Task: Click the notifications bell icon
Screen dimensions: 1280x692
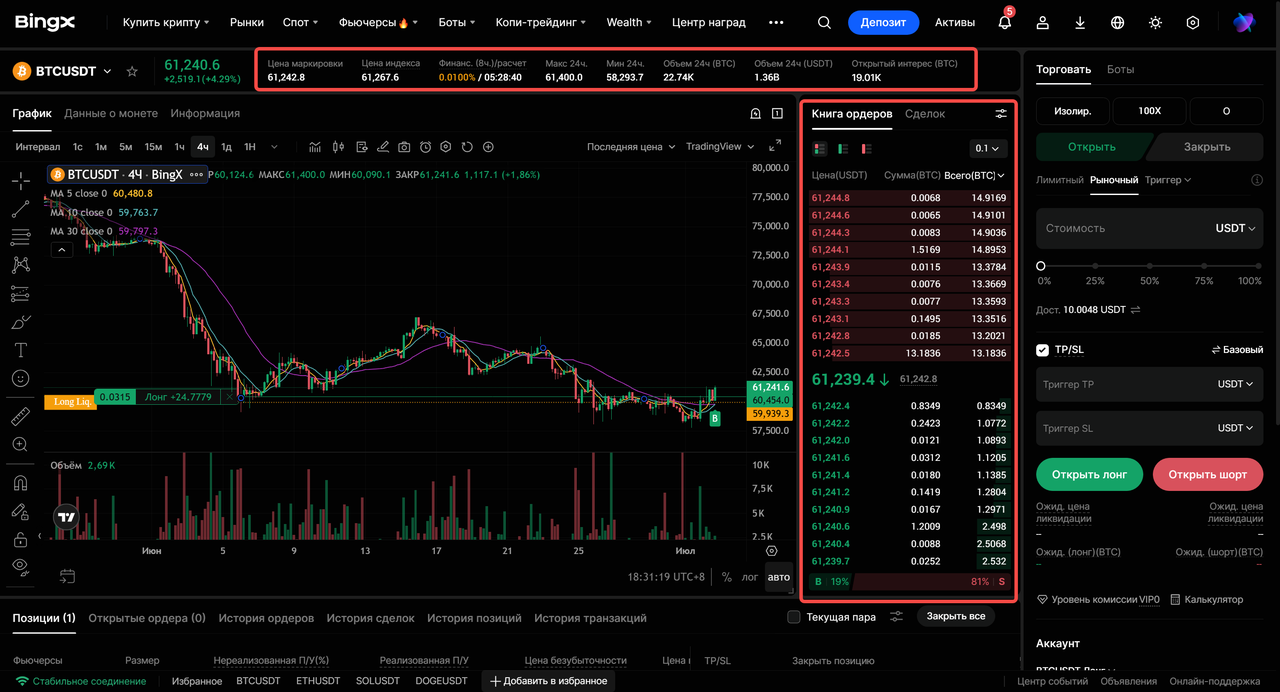Action: coord(1005,22)
